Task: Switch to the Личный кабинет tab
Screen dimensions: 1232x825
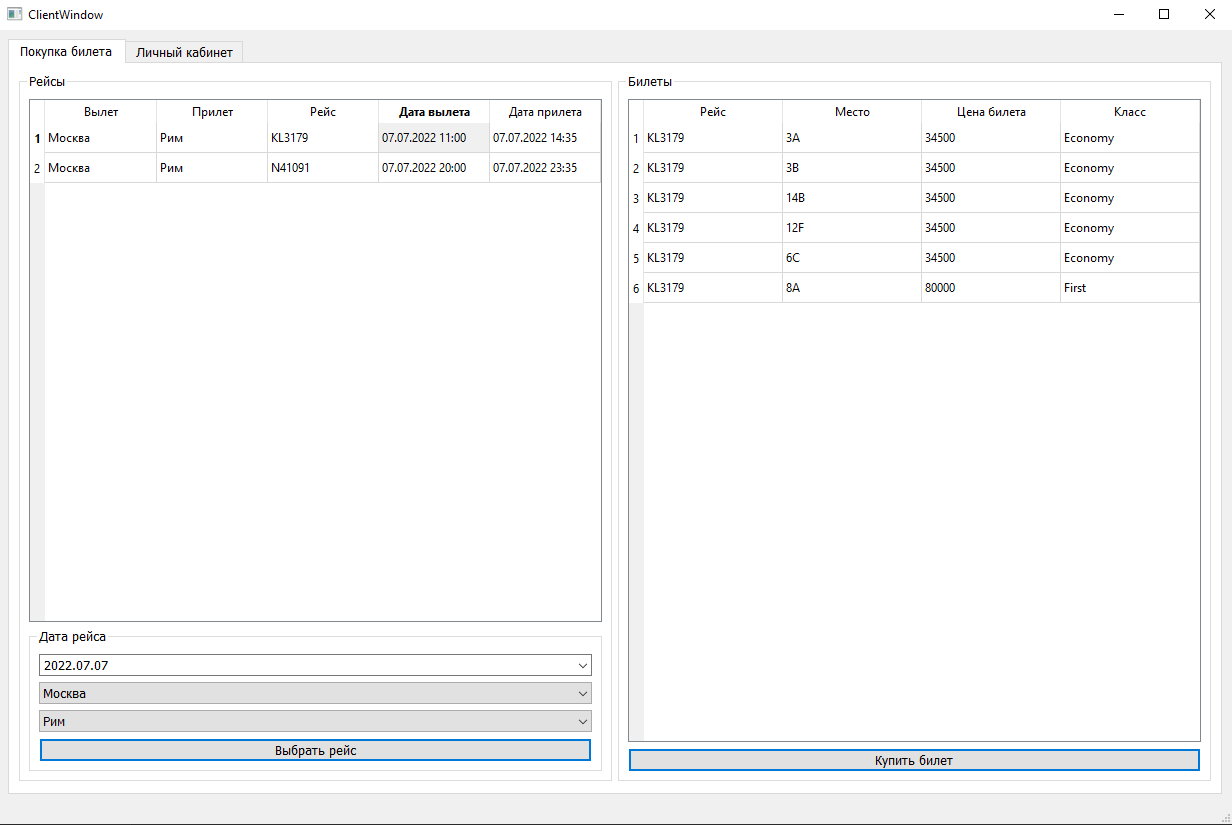Action: point(184,51)
